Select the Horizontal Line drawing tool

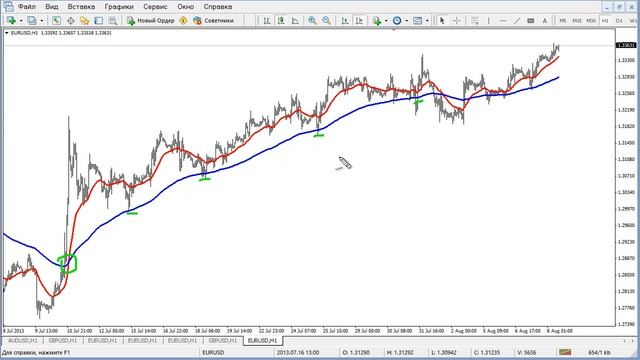tap(503, 20)
